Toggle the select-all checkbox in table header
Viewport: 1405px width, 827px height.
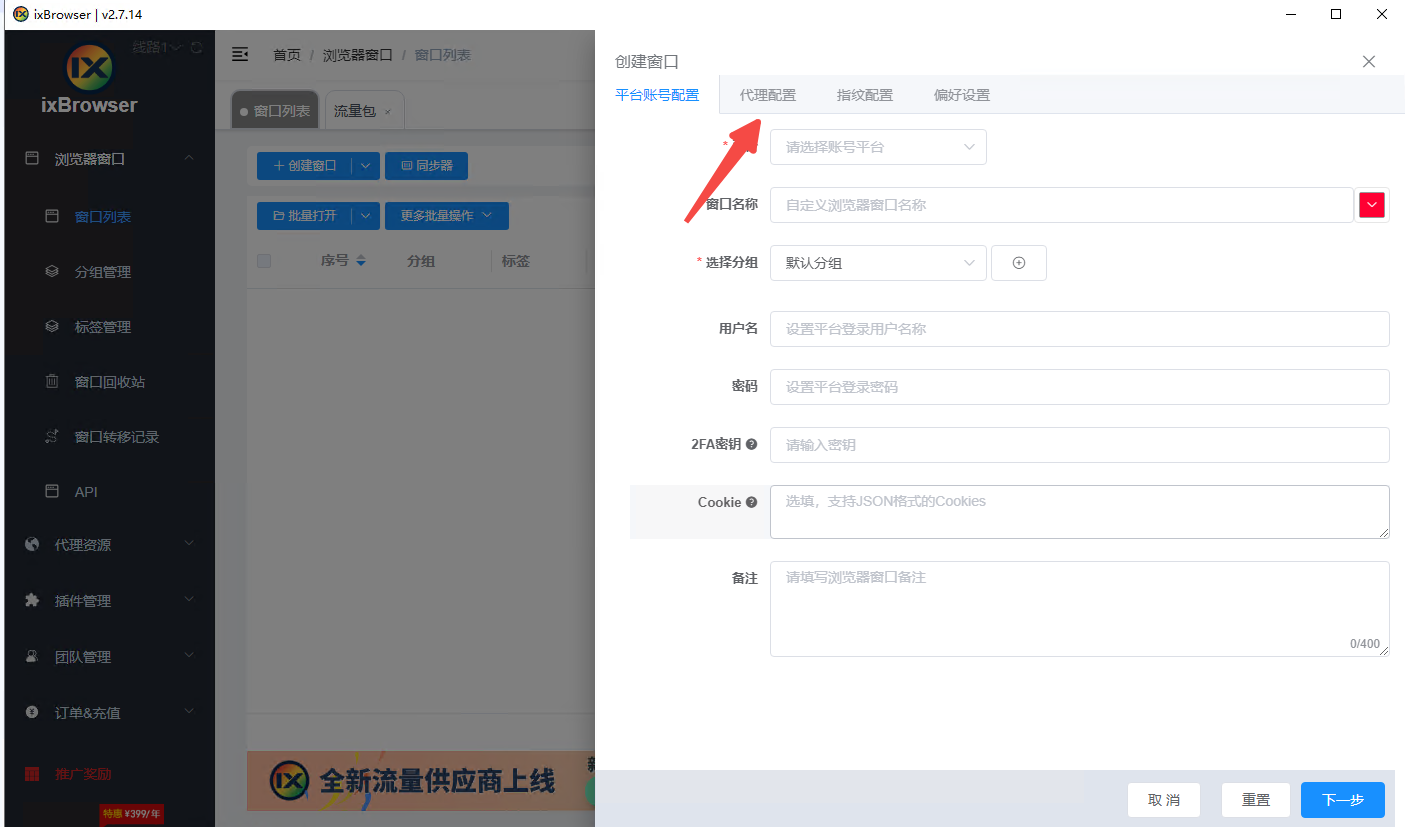(264, 261)
